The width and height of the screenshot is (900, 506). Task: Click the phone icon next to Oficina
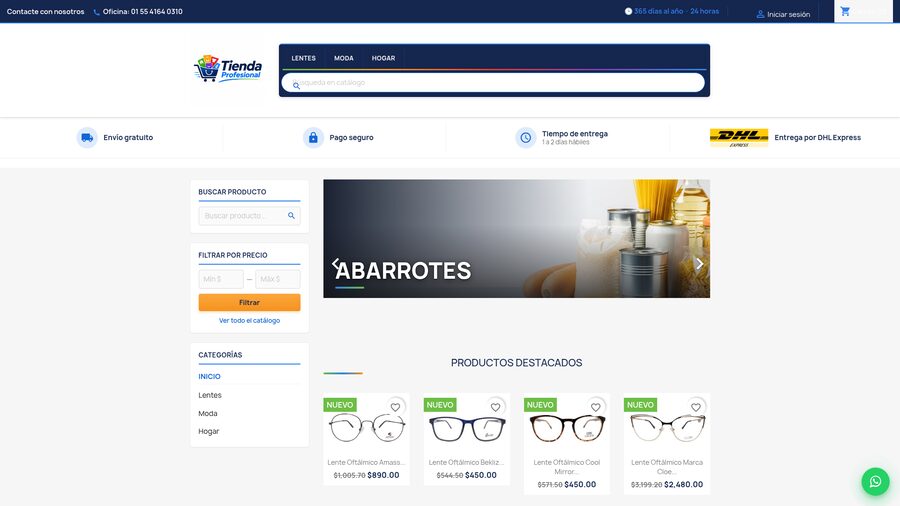(96, 12)
